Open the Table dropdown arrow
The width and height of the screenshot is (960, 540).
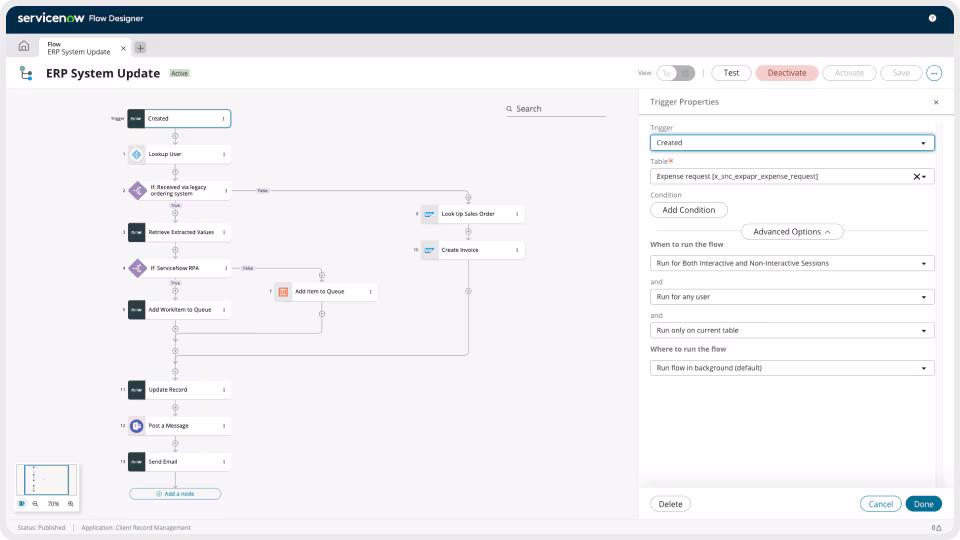(924, 177)
